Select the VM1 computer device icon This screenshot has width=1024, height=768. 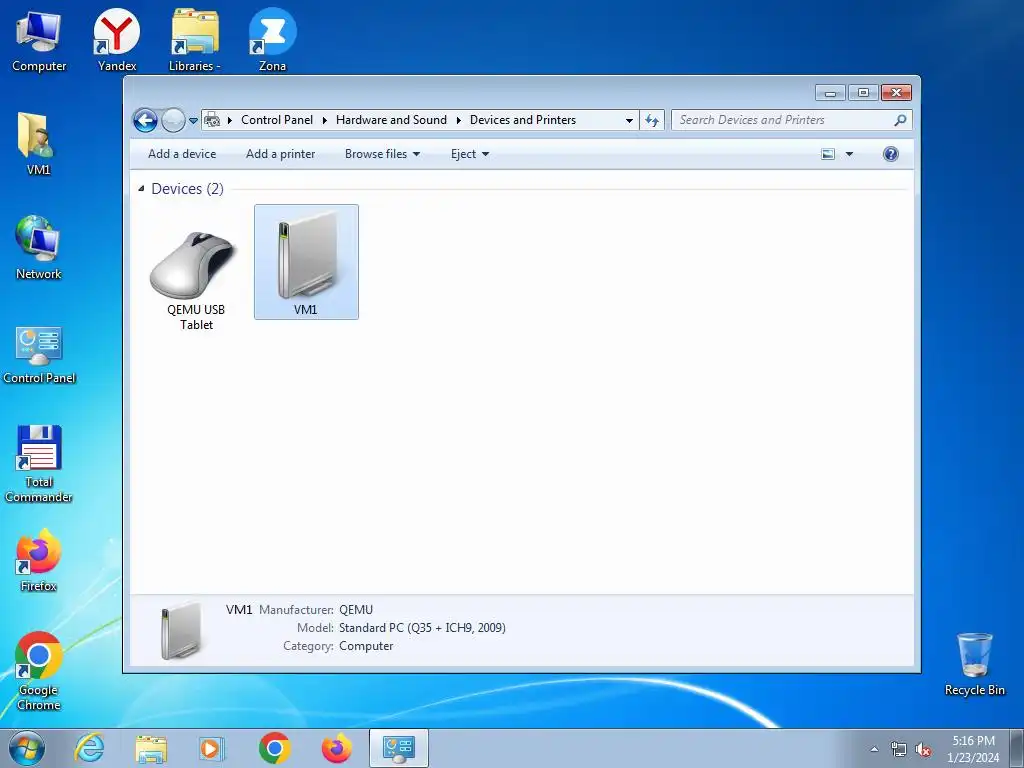pyautogui.click(x=306, y=262)
